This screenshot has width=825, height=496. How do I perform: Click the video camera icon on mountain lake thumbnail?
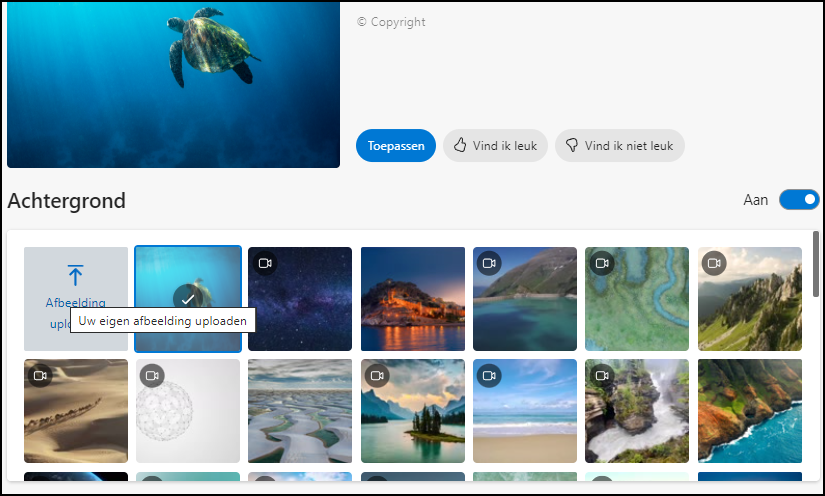489,263
